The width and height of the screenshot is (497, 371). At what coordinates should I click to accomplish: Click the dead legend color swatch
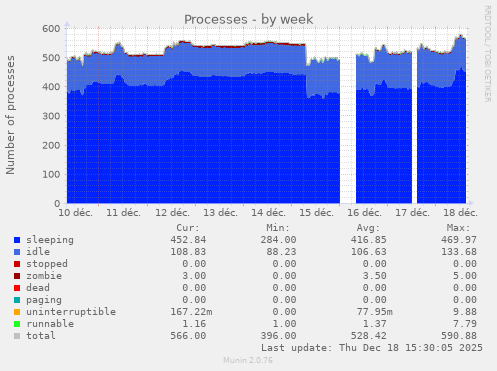[17, 288]
